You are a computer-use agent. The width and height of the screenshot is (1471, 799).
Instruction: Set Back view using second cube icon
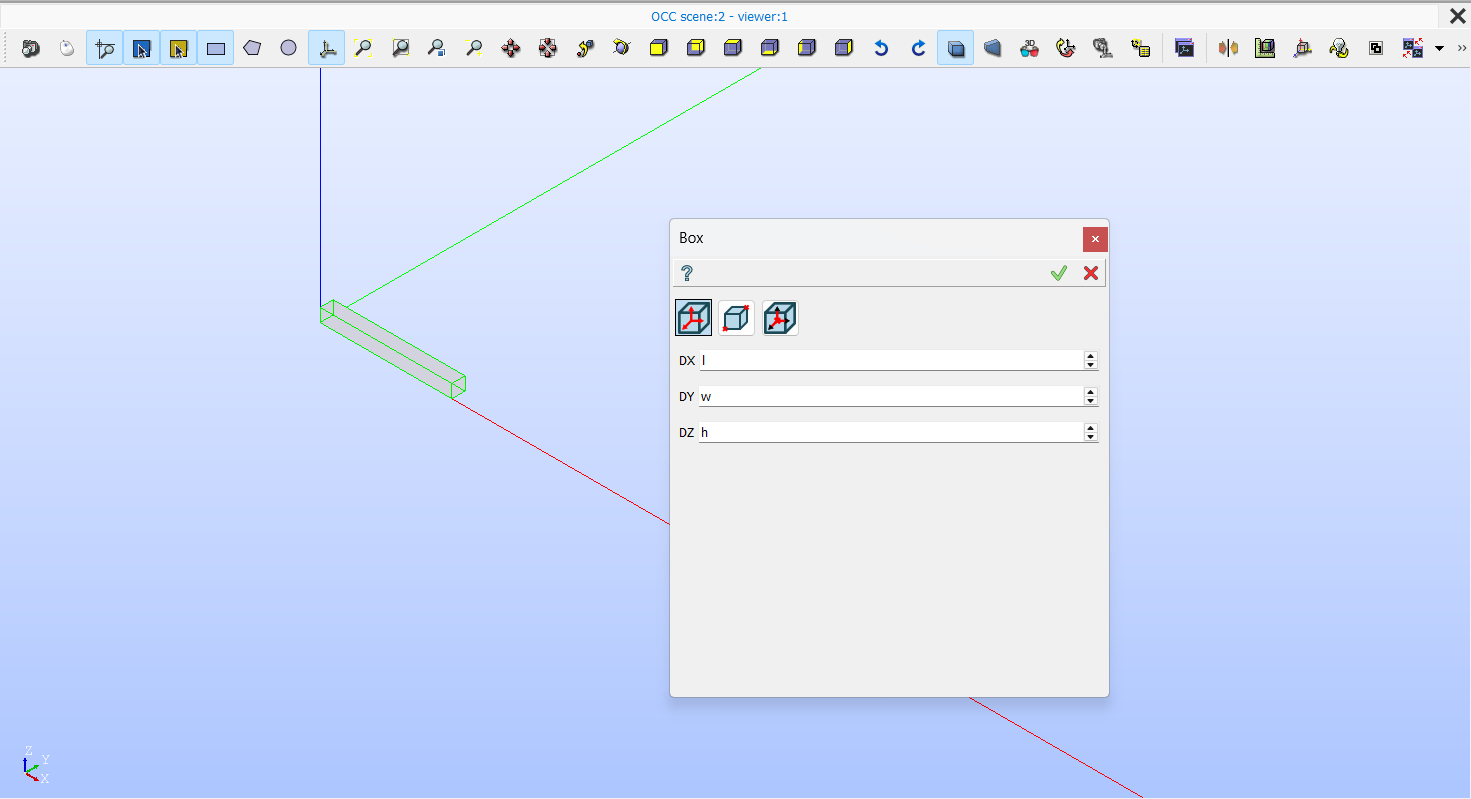coord(696,48)
